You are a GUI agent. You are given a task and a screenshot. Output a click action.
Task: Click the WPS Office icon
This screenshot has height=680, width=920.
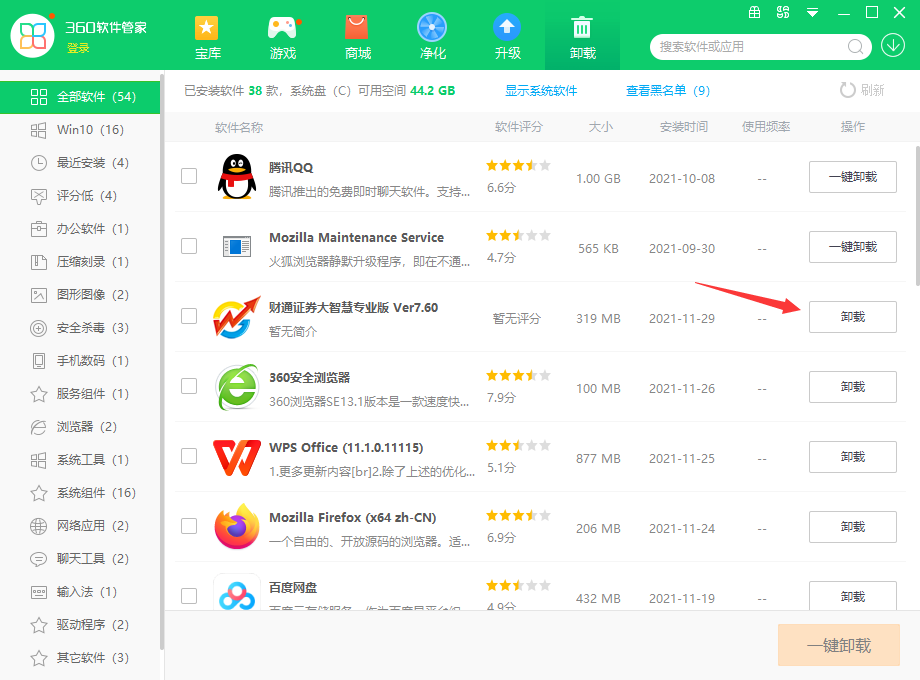(236, 457)
